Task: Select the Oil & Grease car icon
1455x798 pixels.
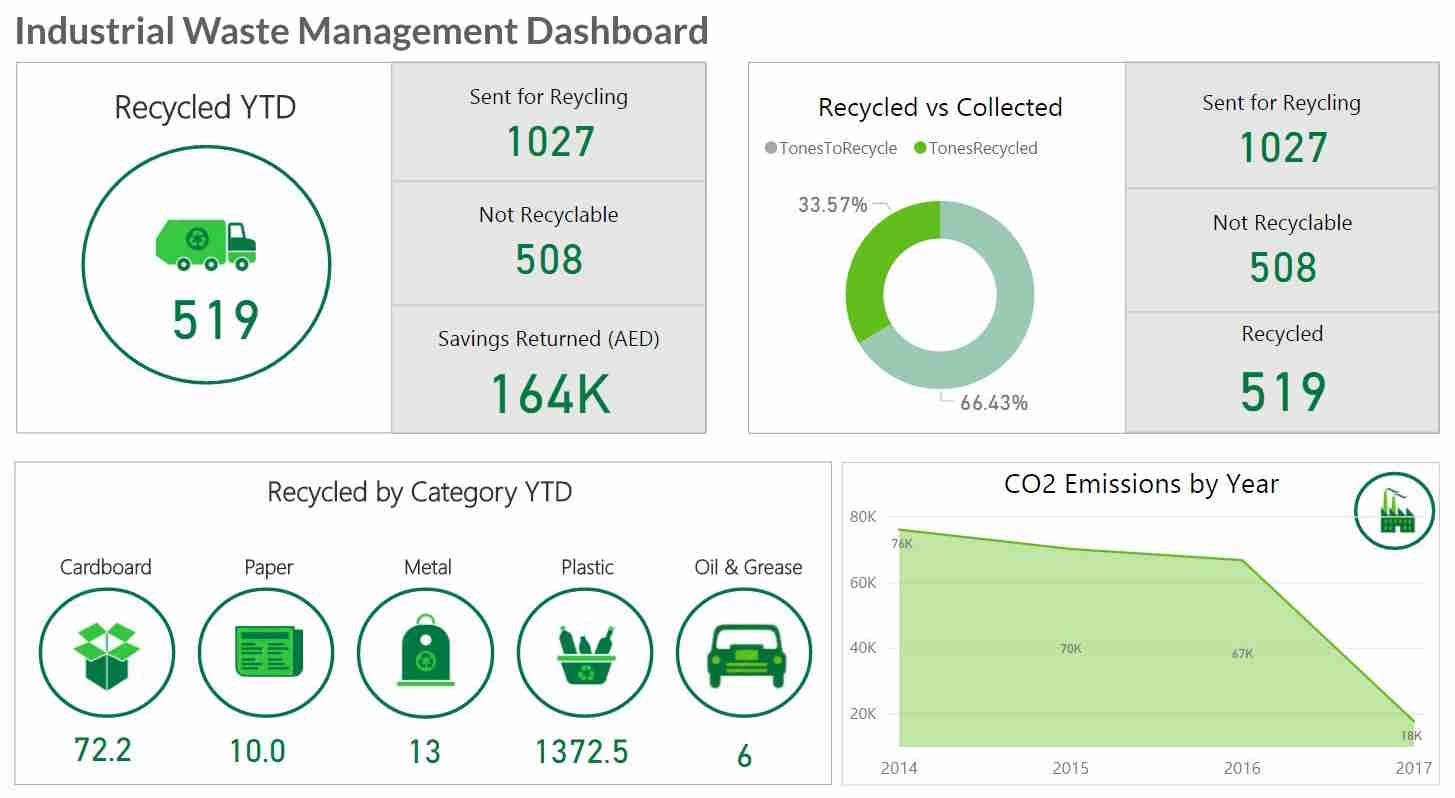Action: [745, 655]
